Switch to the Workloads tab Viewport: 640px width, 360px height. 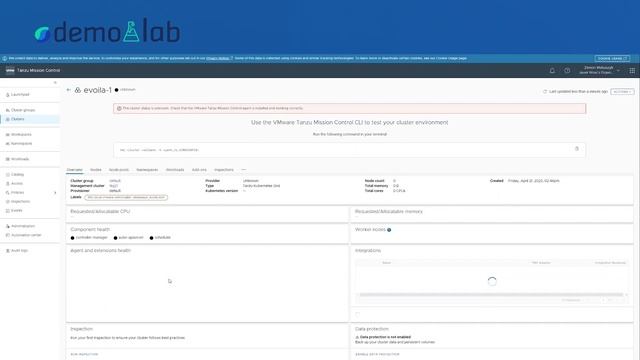175,170
